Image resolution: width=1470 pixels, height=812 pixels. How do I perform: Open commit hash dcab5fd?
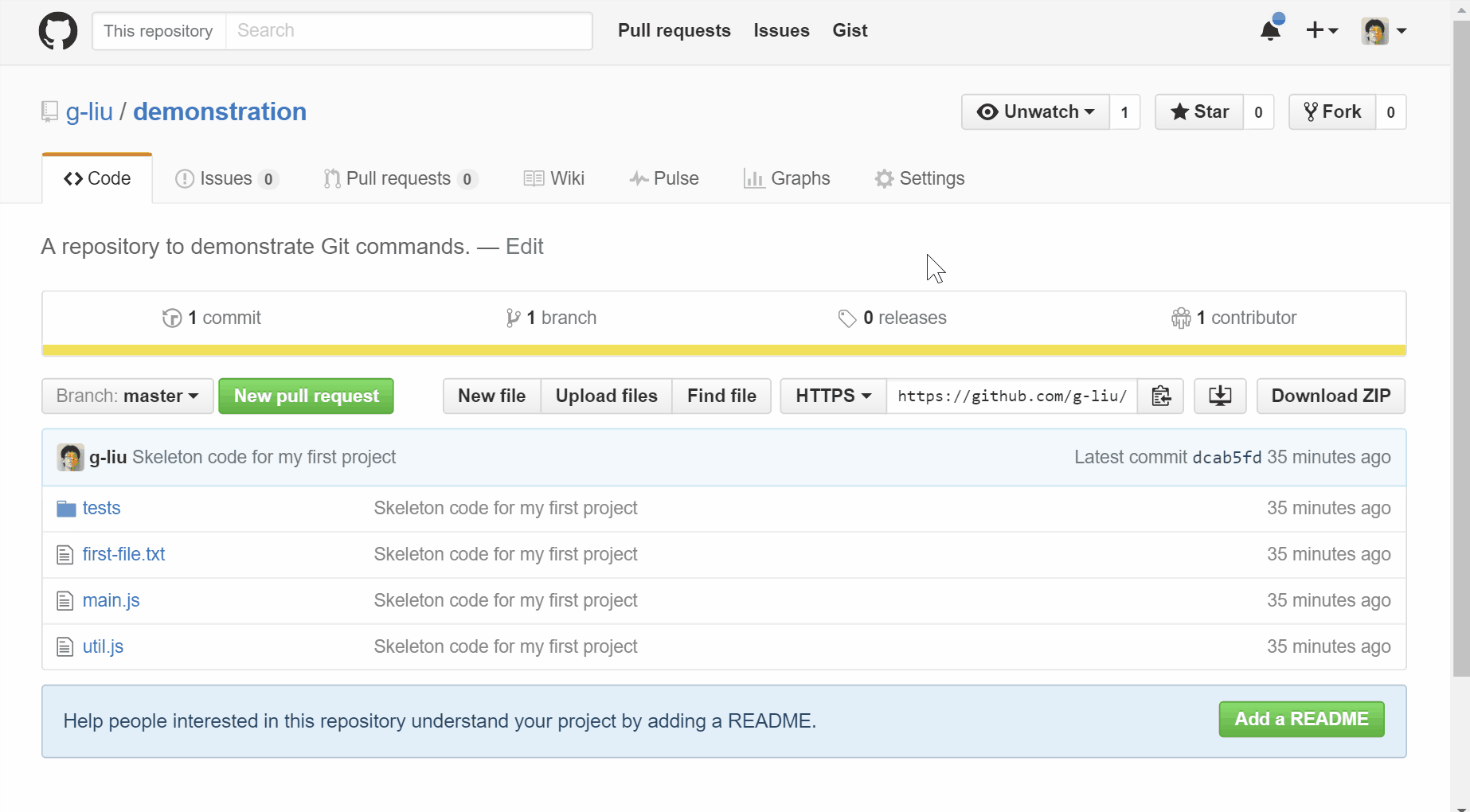pyautogui.click(x=1227, y=457)
